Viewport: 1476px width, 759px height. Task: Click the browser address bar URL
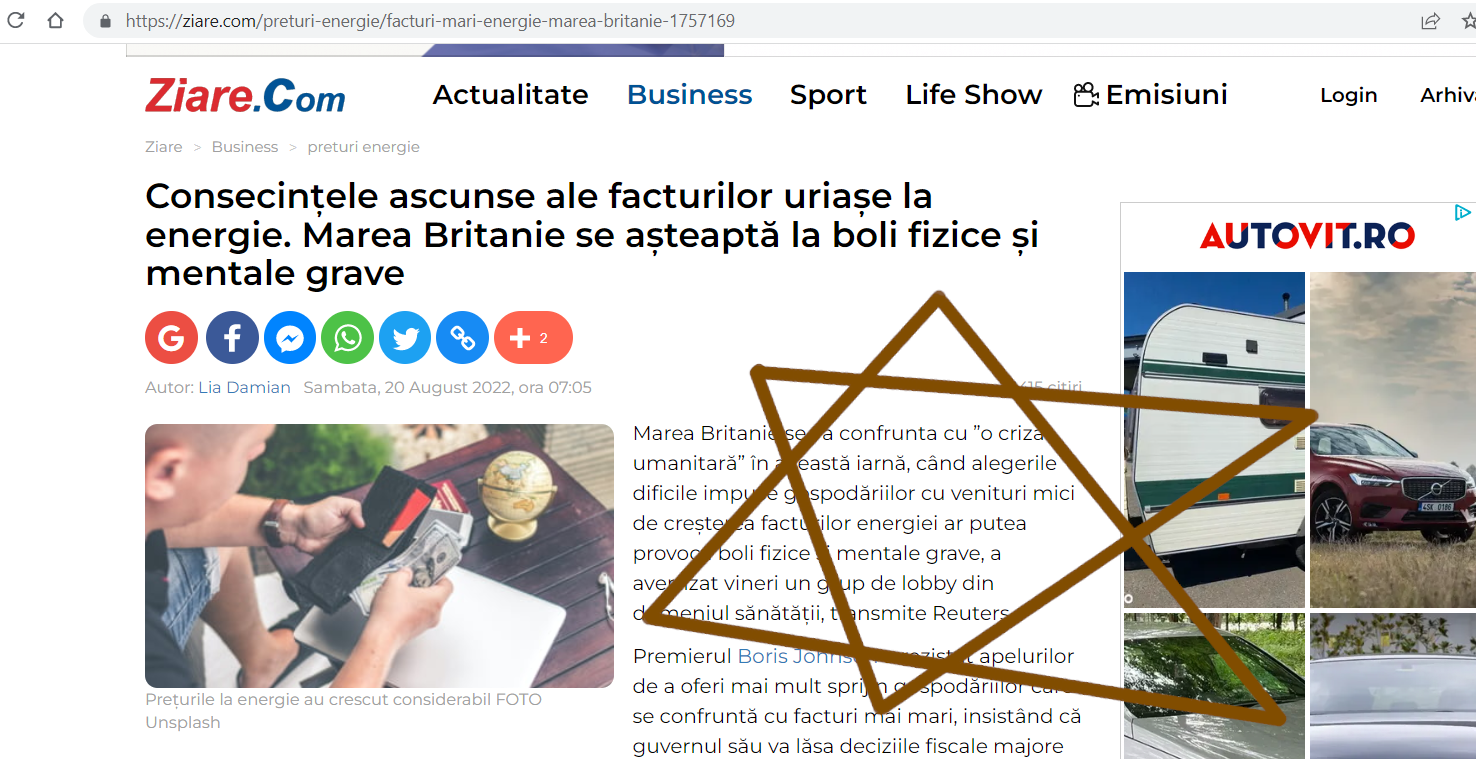click(x=430, y=20)
